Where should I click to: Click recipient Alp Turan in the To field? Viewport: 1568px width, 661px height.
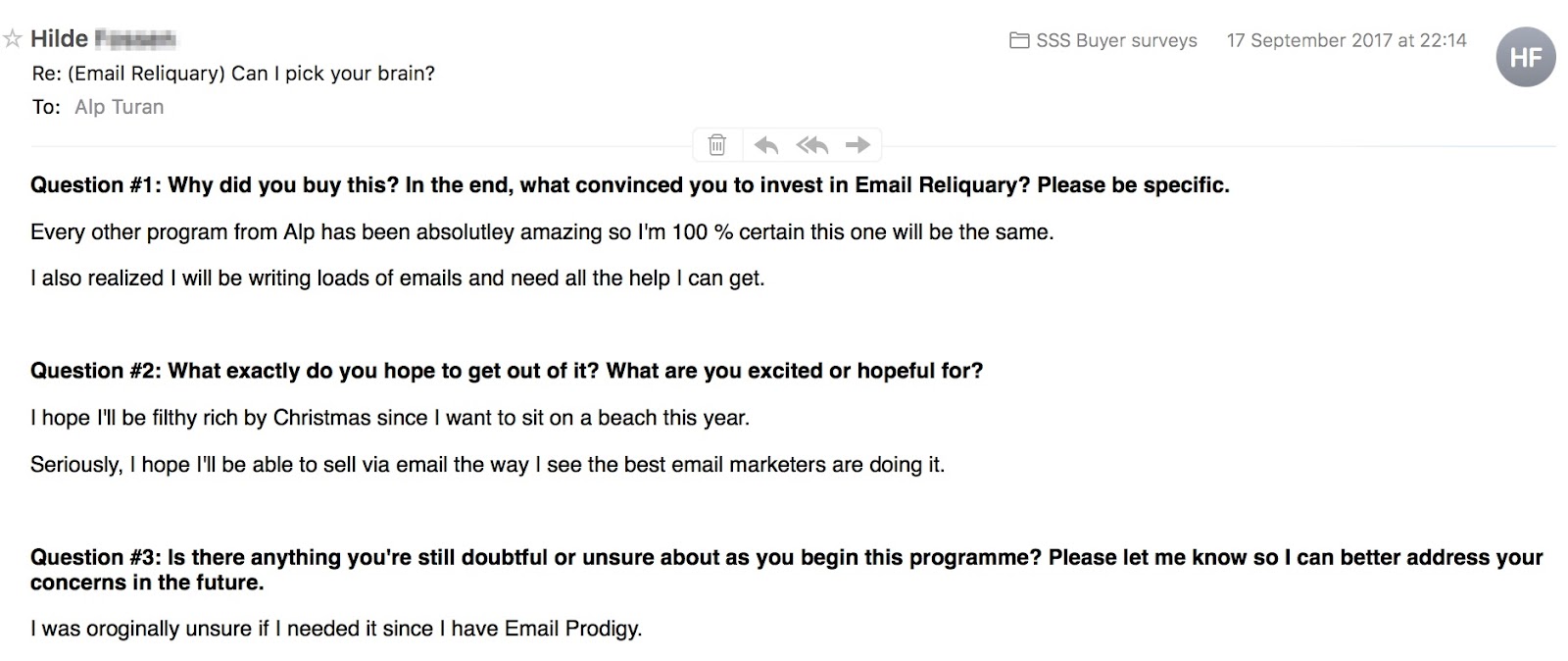tap(120, 107)
